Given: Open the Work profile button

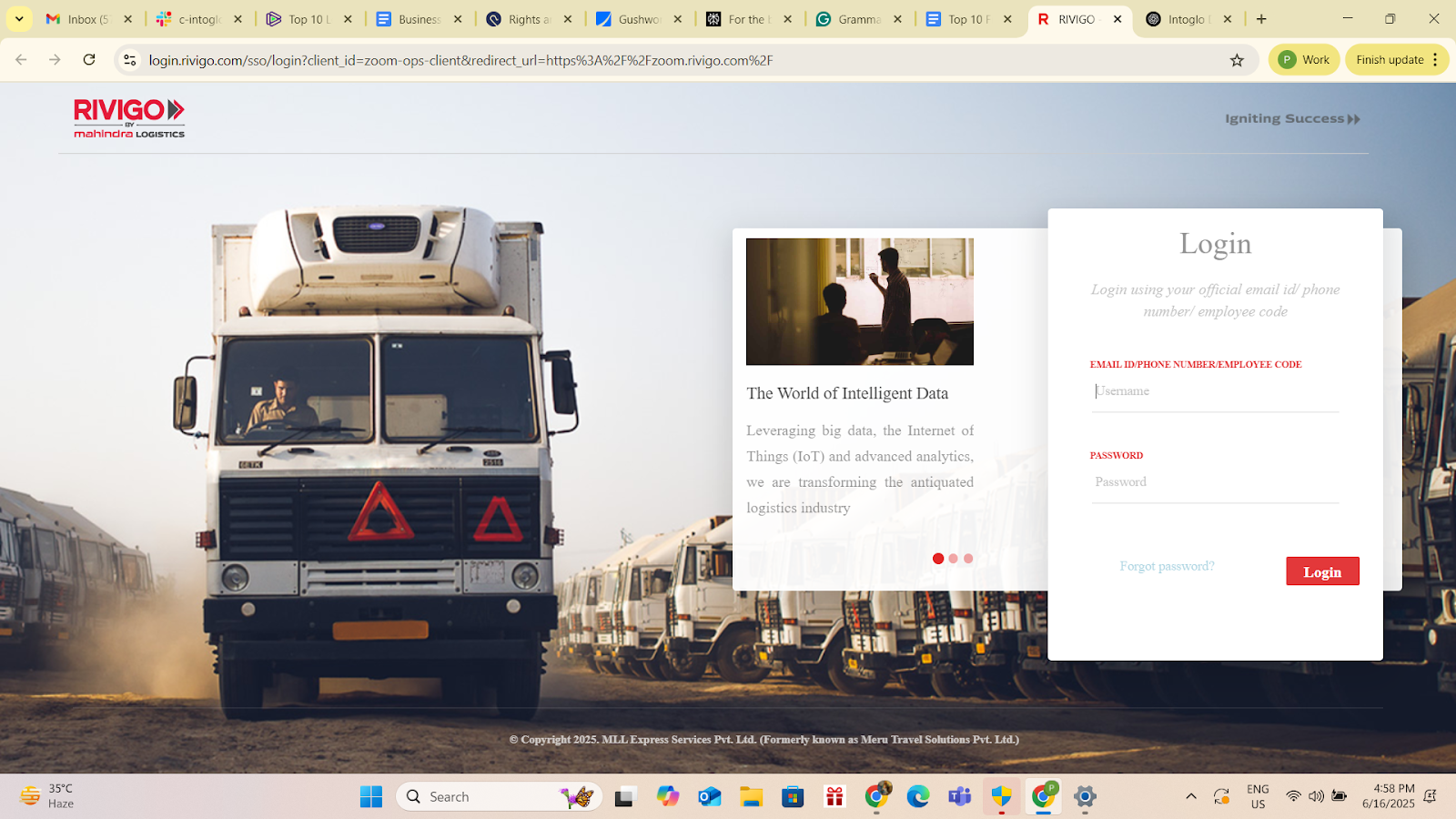Looking at the screenshot, I should 1304,60.
